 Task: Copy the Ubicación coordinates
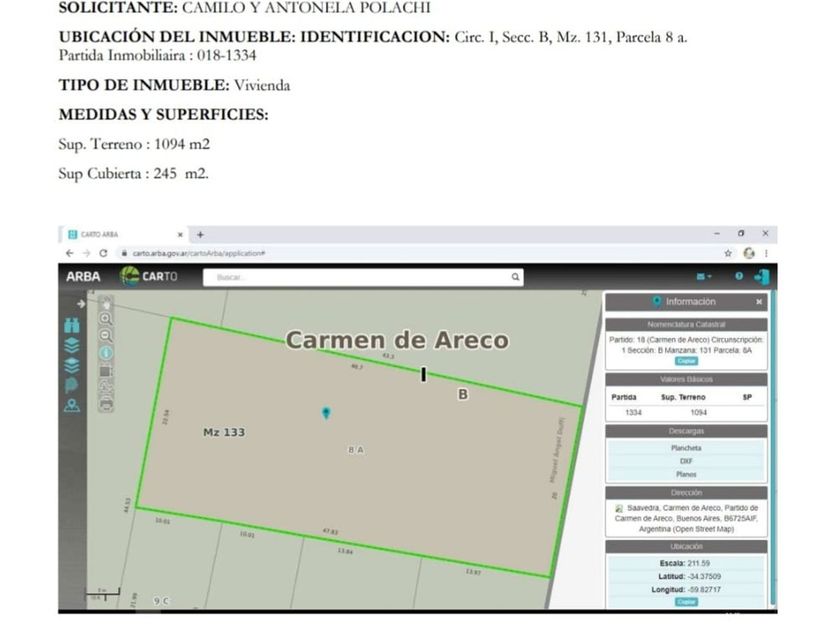point(686,602)
